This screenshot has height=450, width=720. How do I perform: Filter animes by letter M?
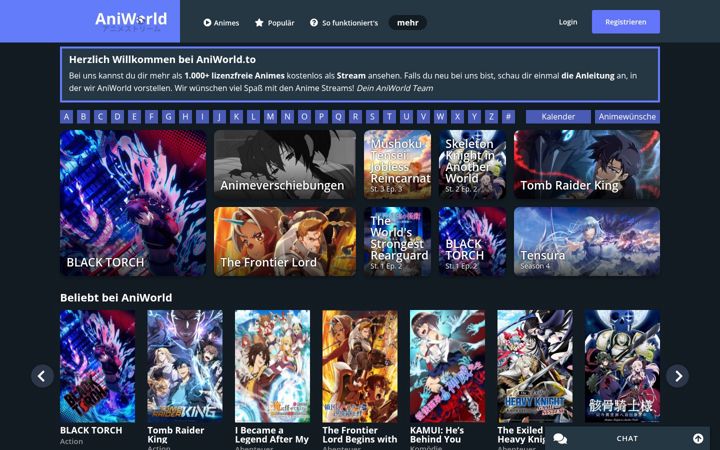point(270,117)
